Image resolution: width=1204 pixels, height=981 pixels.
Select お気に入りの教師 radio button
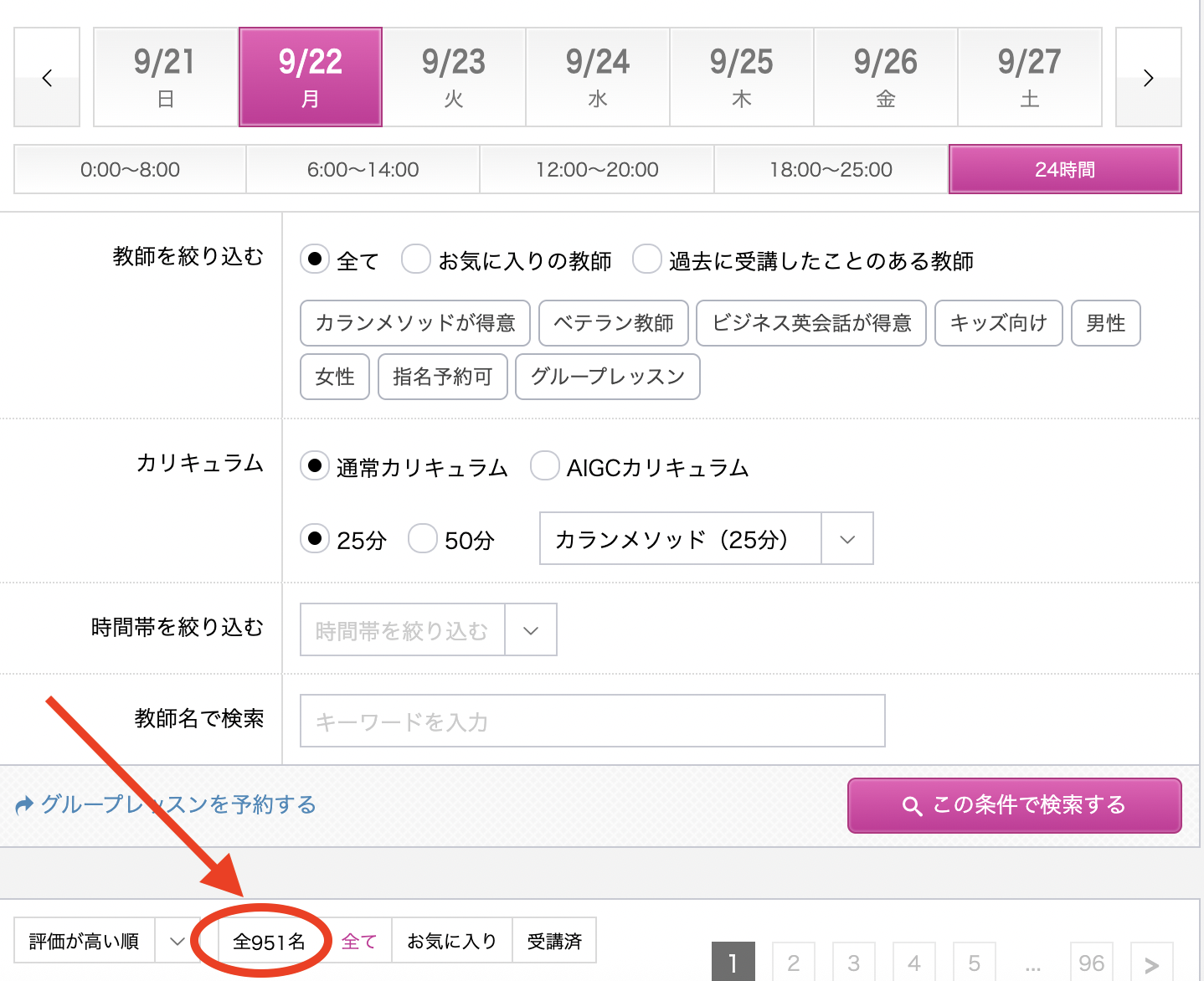tap(416, 259)
